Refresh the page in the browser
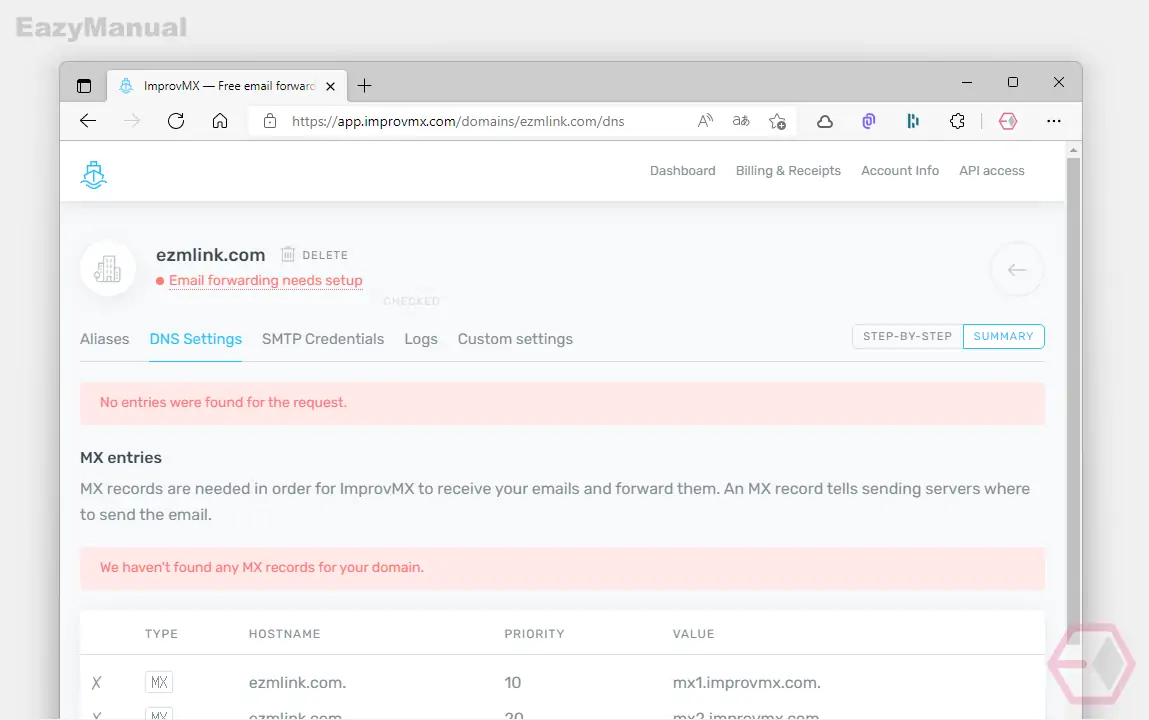The image size is (1149, 720). 176,121
